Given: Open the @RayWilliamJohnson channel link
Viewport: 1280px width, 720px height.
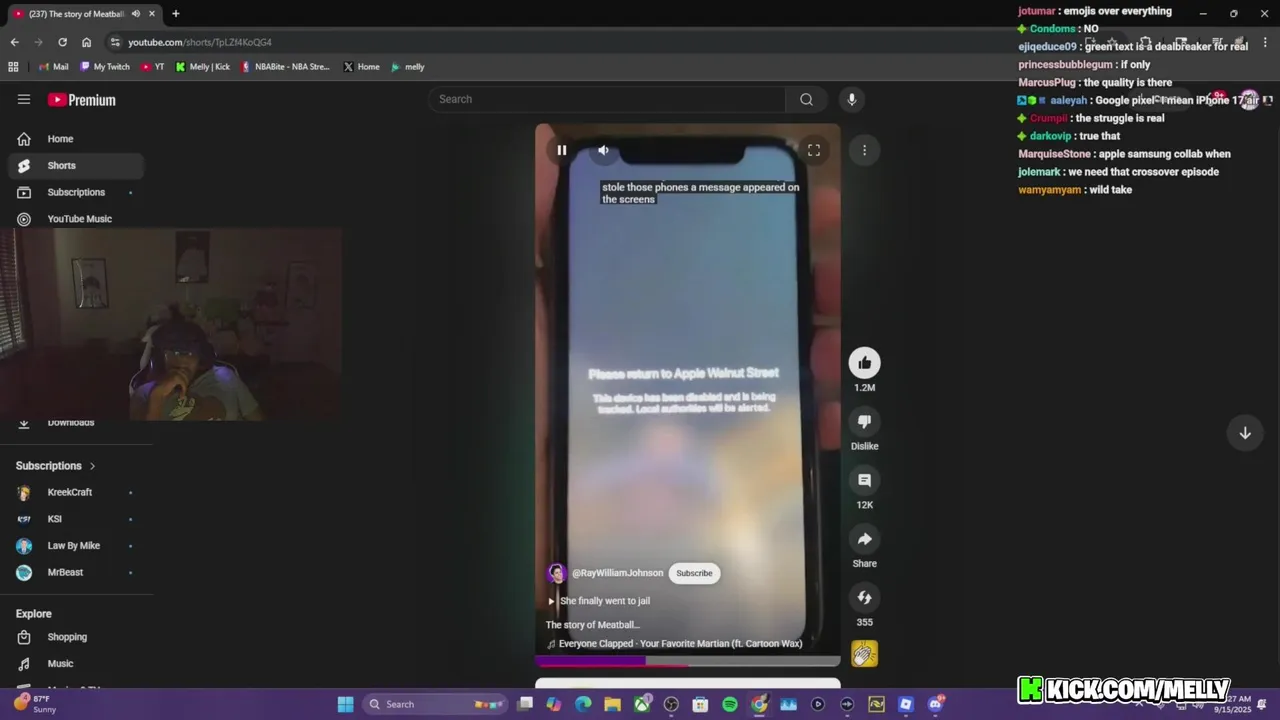Looking at the screenshot, I should tap(617, 573).
